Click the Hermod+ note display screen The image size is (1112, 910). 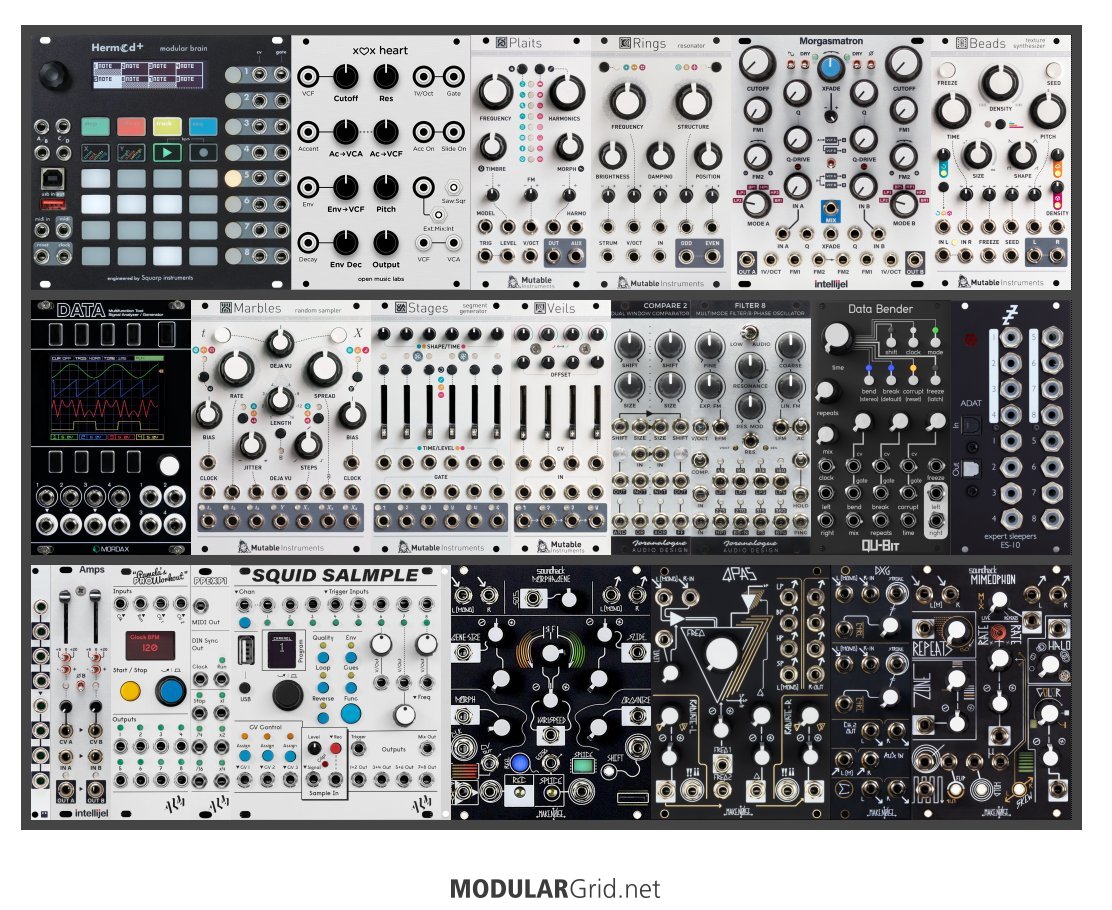(x=148, y=74)
